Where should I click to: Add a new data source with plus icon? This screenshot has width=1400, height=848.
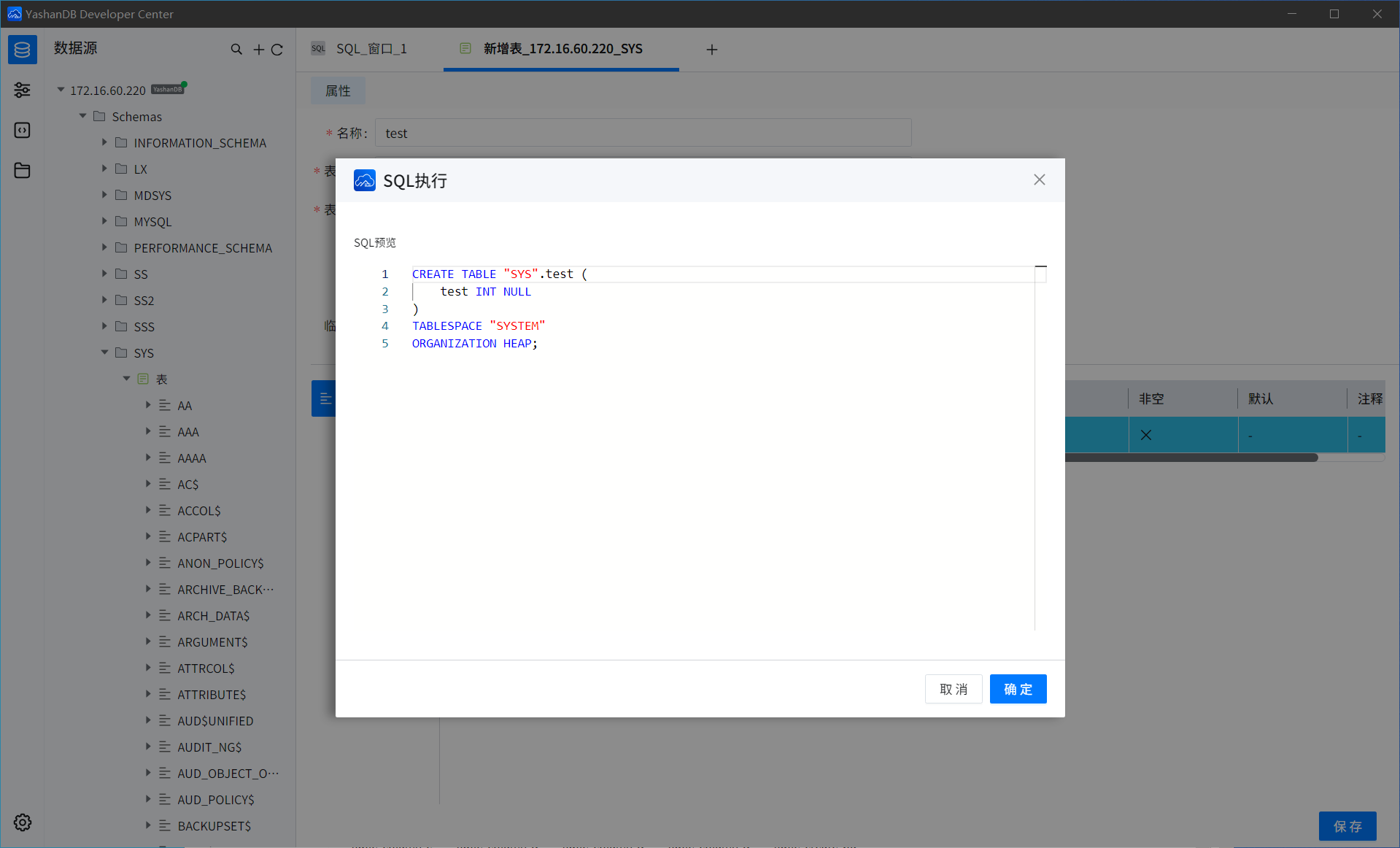coord(258,49)
